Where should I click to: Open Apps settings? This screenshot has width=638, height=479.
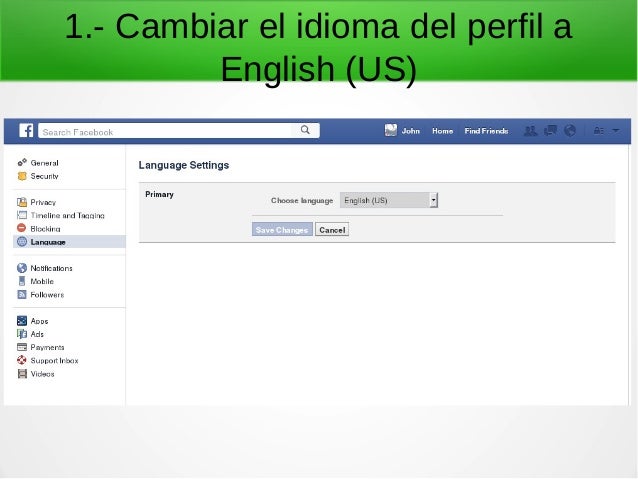pyautogui.click(x=39, y=321)
